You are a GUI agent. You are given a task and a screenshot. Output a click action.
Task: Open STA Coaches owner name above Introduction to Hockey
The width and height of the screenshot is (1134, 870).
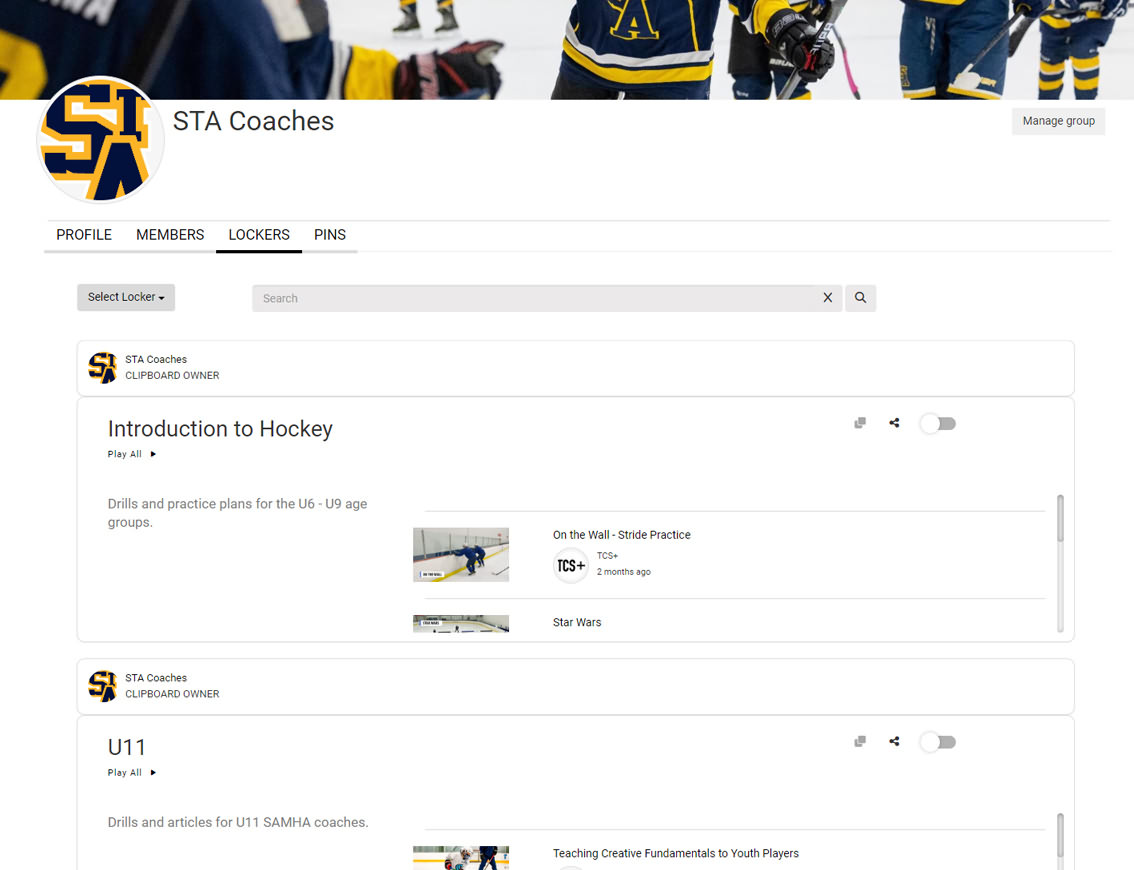(155, 359)
